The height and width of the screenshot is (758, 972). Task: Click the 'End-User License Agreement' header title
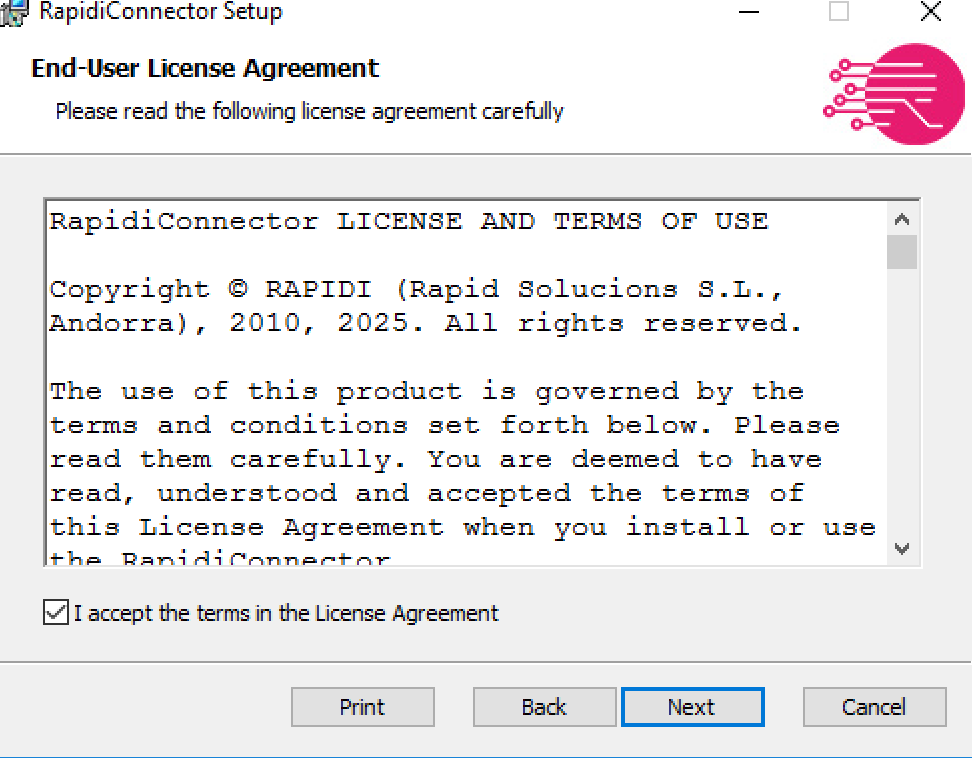click(205, 68)
